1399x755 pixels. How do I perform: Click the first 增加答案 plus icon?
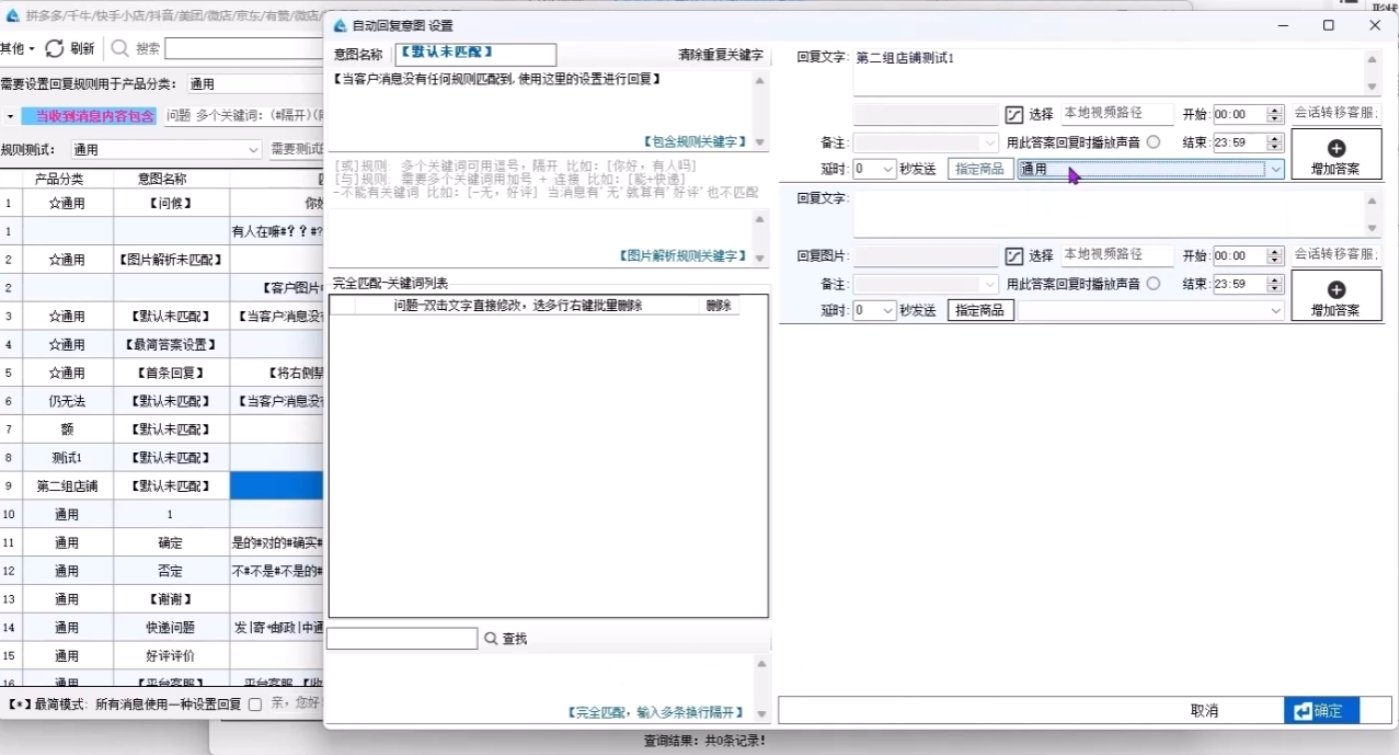pyautogui.click(x=1335, y=148)
